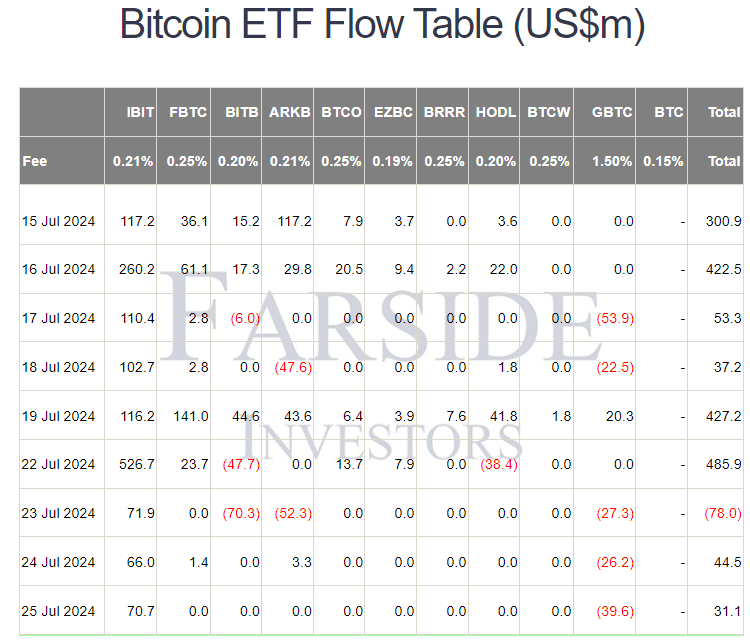Screen dimensions: 750x641
Task: Select the 25 Jul 2024 row date
Action: pyautogui.click(x=59, y=610)
